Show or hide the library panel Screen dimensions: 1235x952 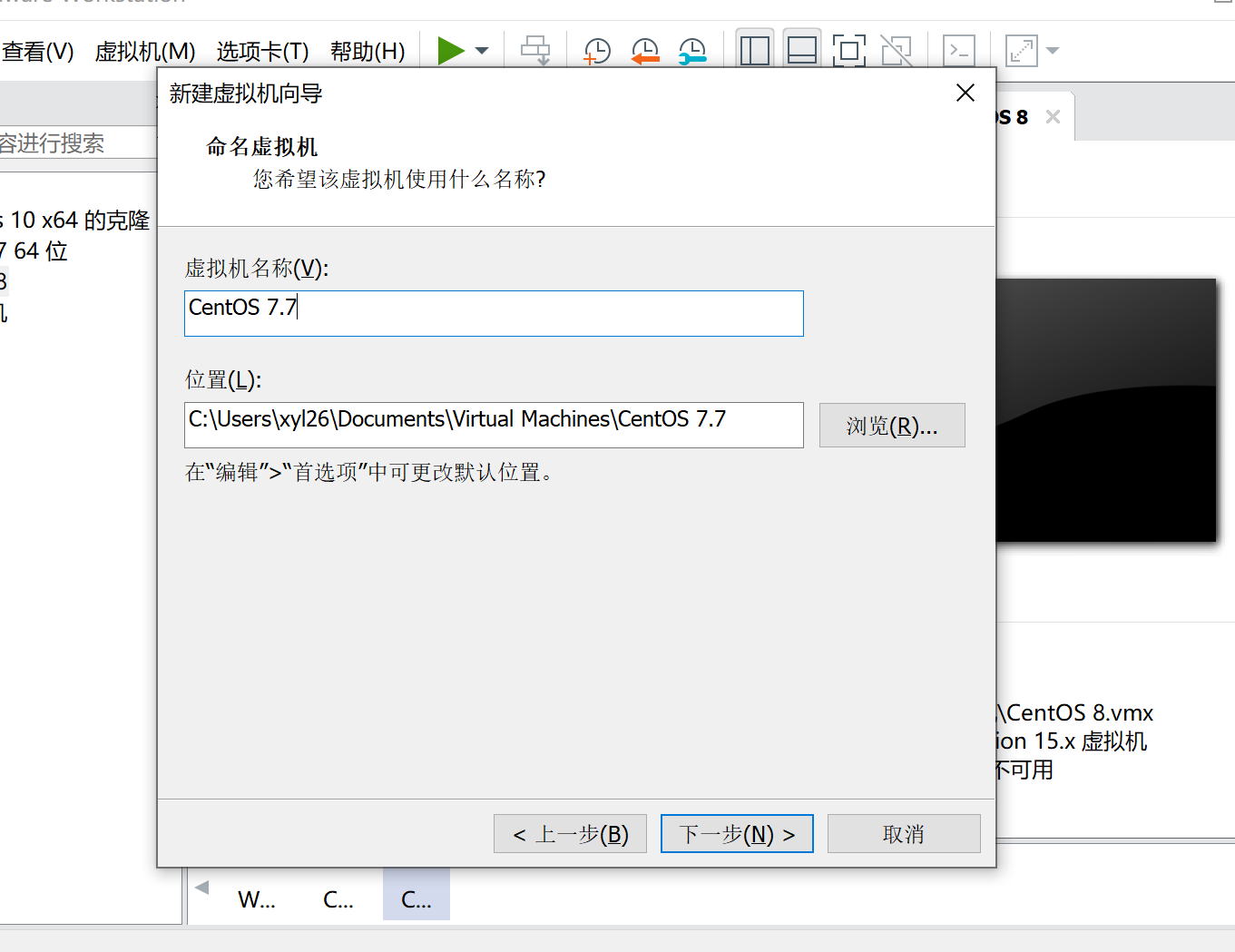click(x=754, y=51)
